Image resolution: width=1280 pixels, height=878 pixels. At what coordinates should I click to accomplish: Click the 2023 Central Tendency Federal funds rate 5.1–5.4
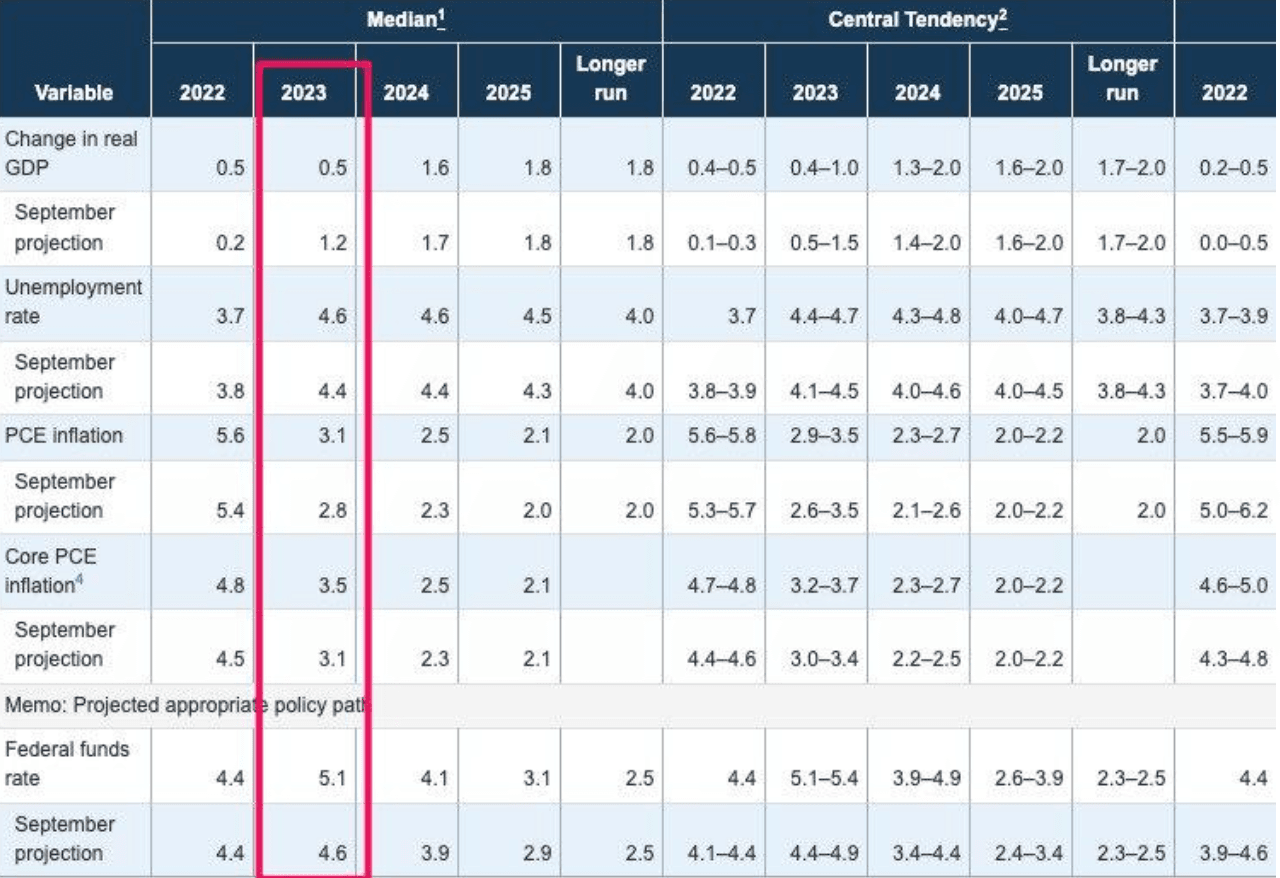click(x=823, y=778)
